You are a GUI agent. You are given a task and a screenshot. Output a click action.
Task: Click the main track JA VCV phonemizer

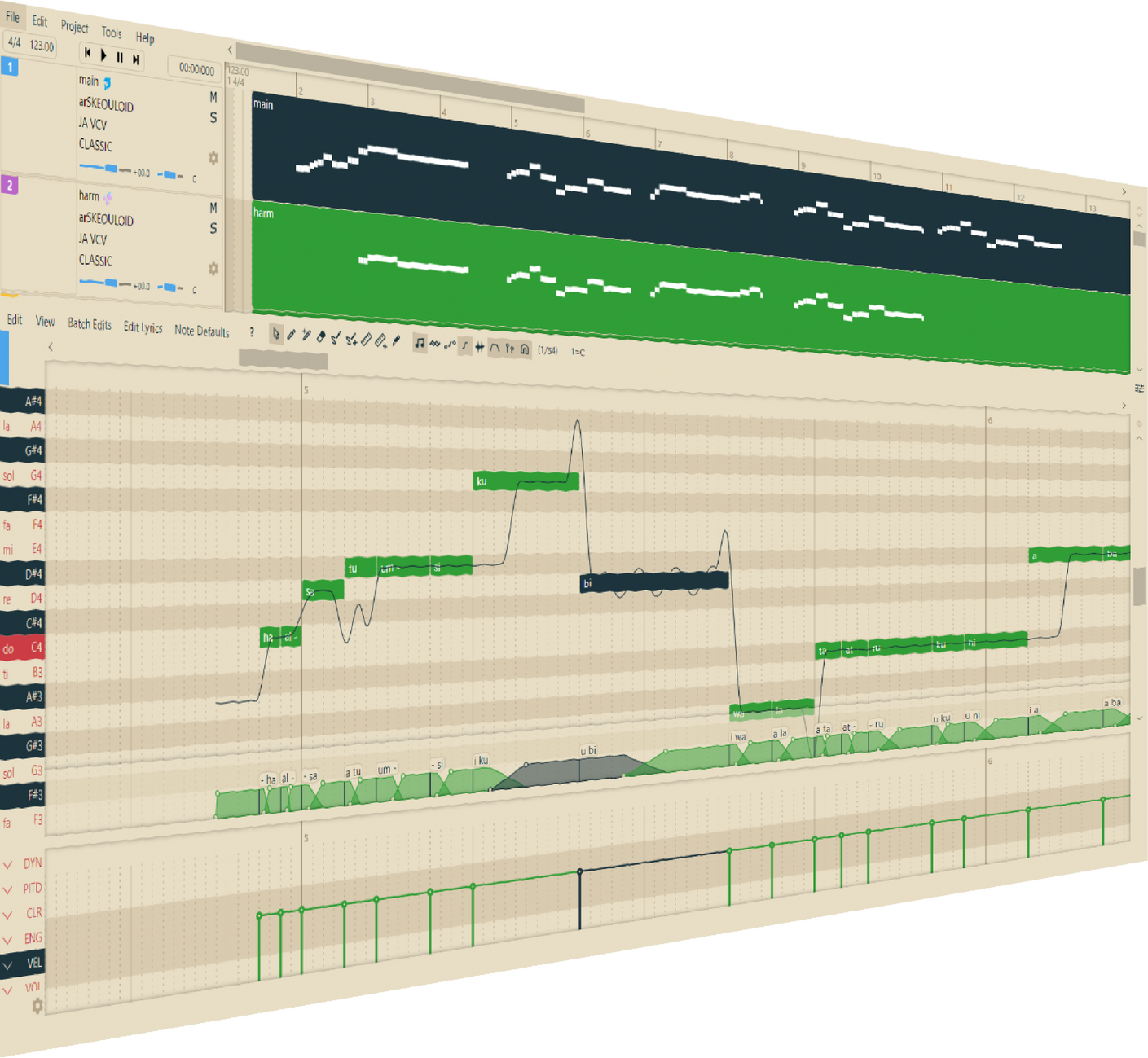[93, 124]
